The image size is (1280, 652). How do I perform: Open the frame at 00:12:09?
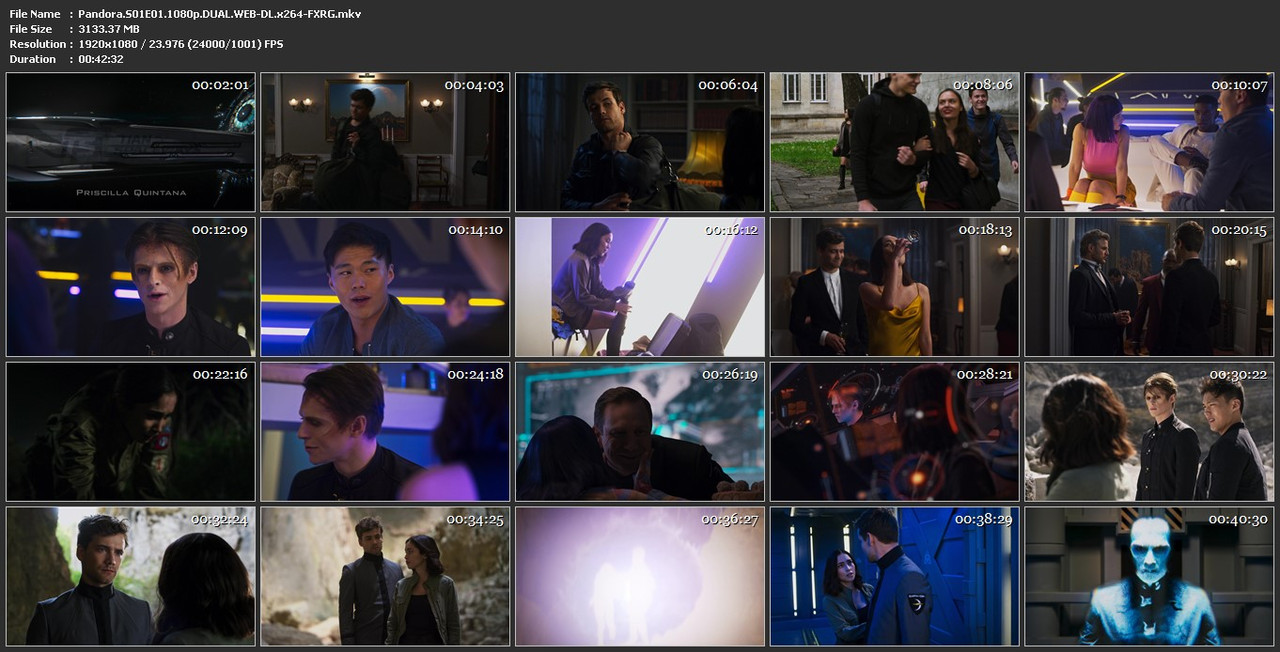pos(130,287)
